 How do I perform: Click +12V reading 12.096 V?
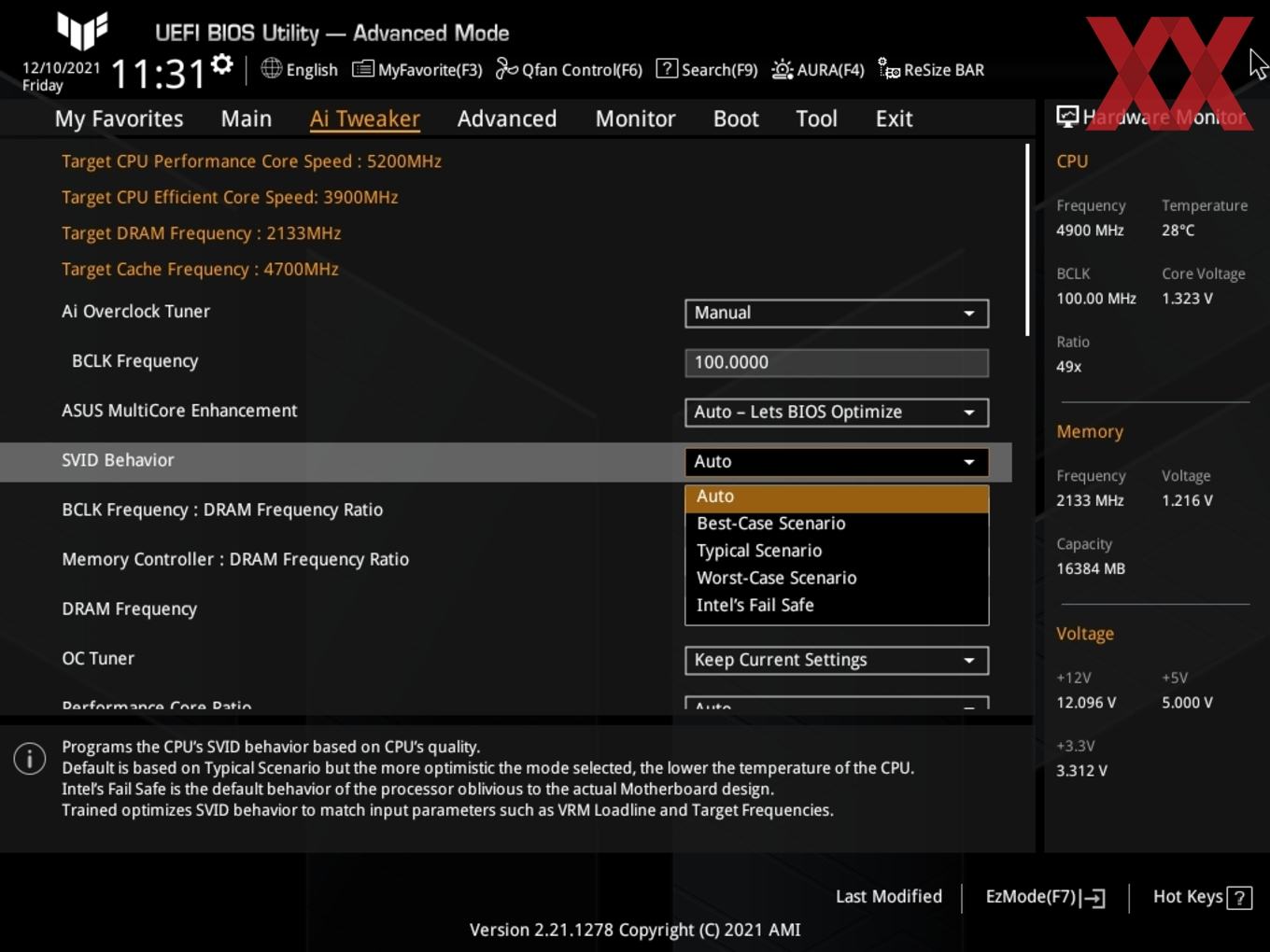coord(1086,703)
